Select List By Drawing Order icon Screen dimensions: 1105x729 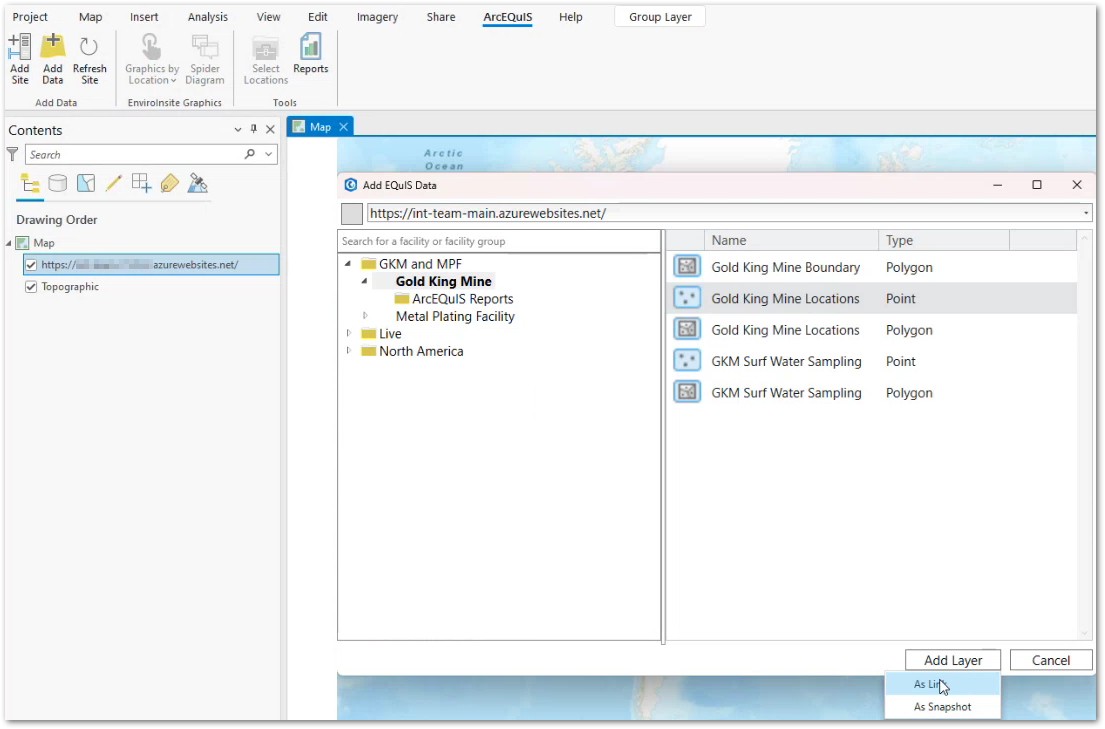(30, 184)
